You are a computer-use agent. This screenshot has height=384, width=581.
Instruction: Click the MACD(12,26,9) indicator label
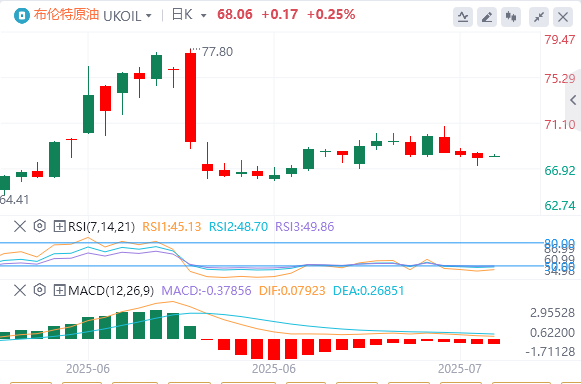pyautogui.click(x=111, y=291)
